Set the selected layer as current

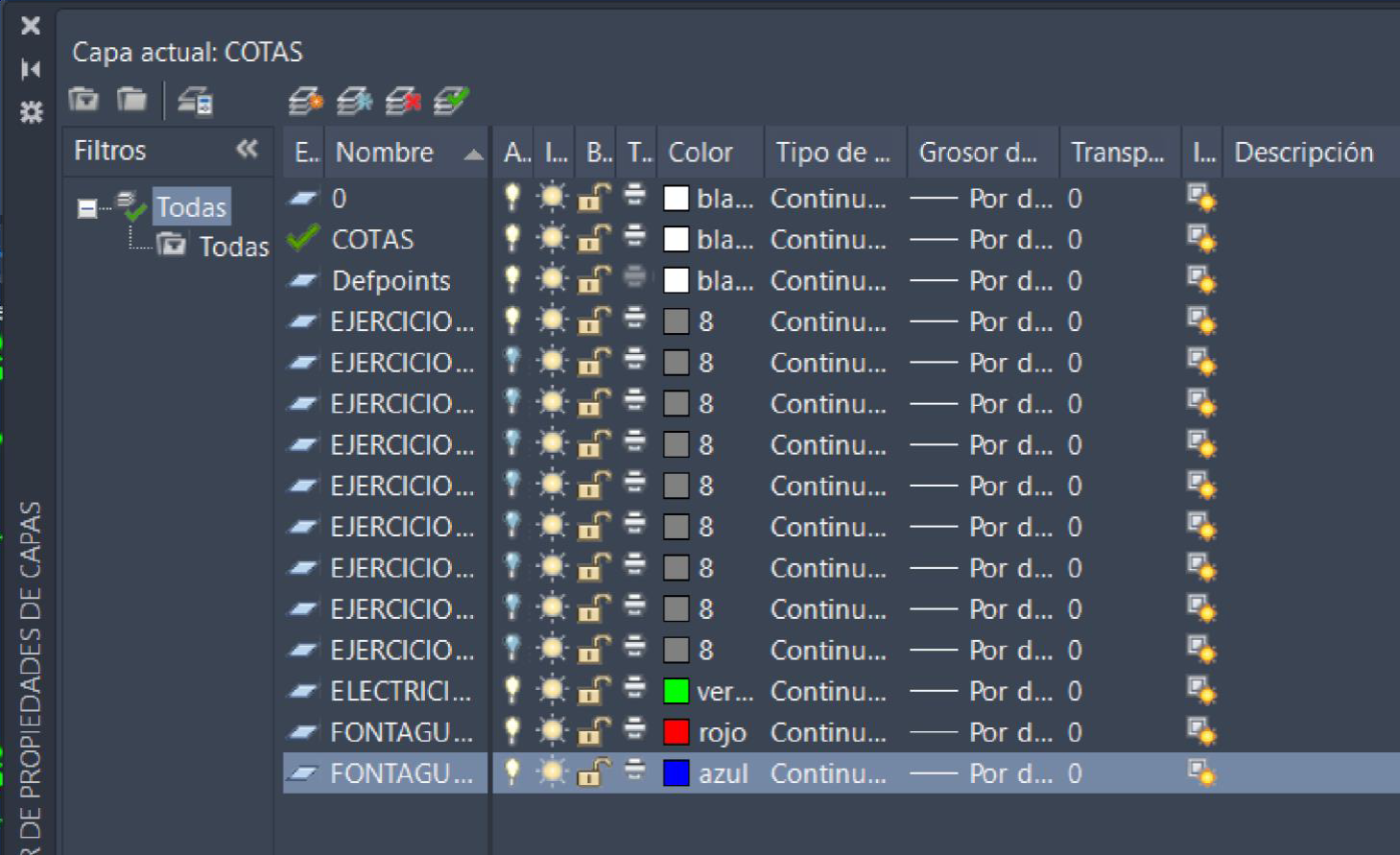pyautogui.click(x=451, y=101)
